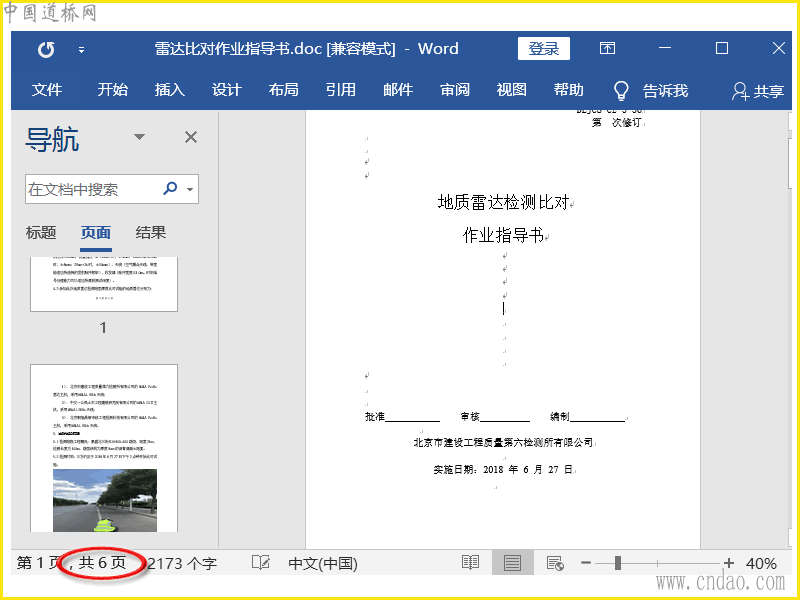Viewport: 800px width, 600px height.
Task: Click the 共享 share button
Action: (x=757, y=91)
